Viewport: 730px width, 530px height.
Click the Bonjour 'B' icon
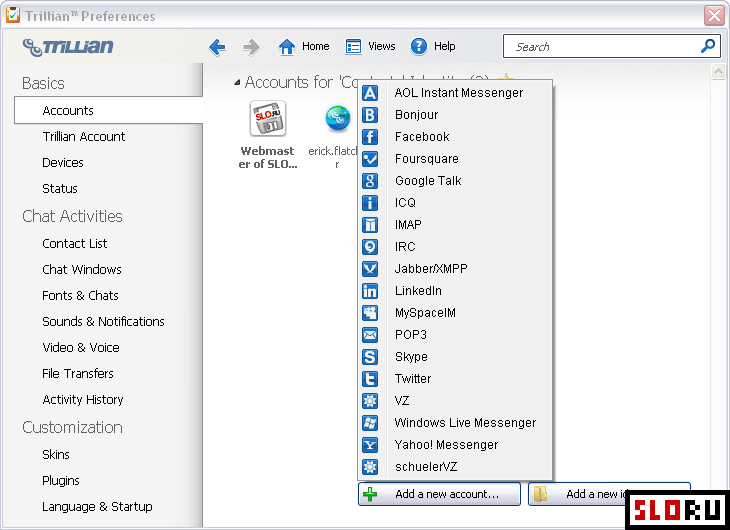(370, 115)
